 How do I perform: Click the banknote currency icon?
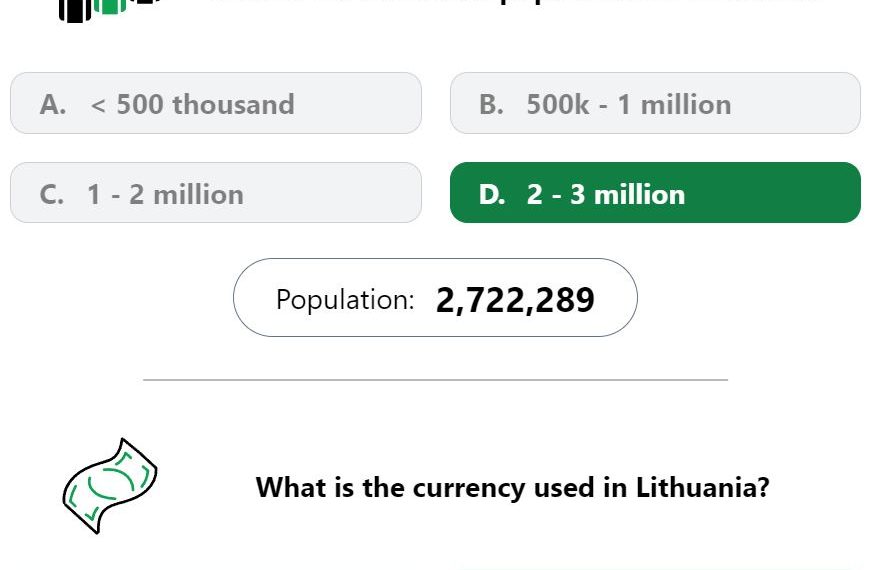click(110, 485)
